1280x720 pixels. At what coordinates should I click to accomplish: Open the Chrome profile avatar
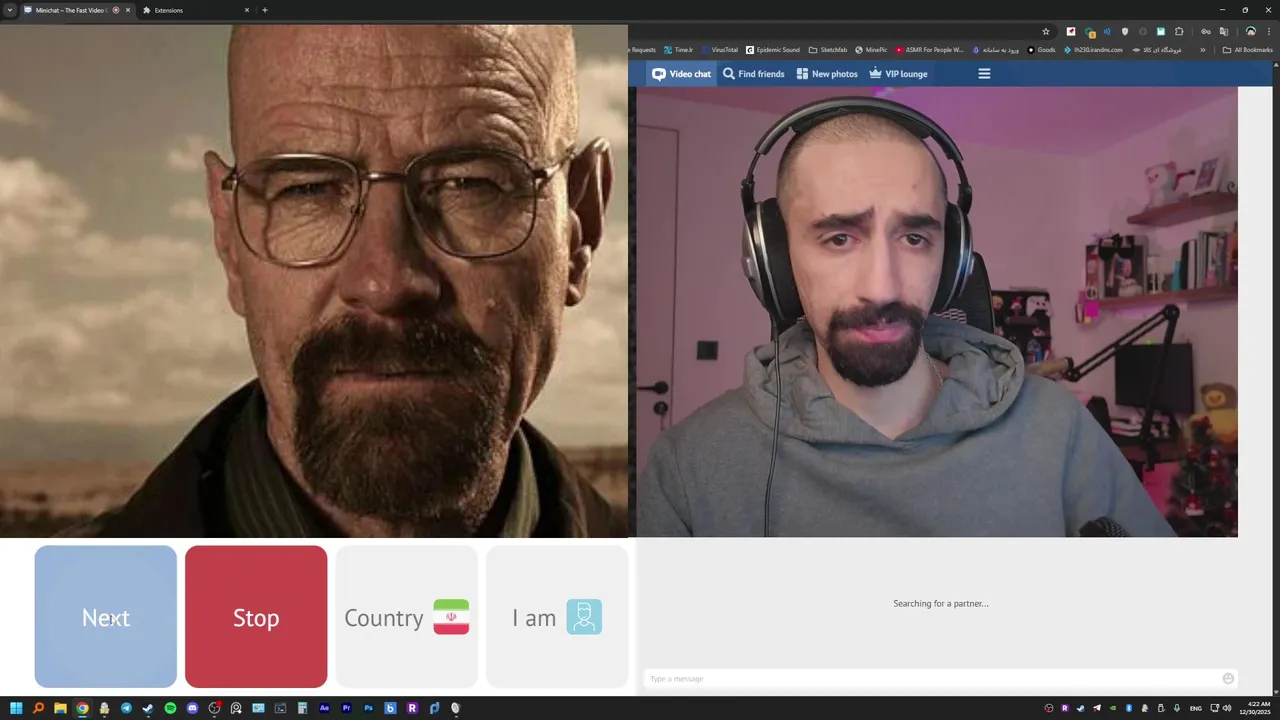[x=1251, y=32]
